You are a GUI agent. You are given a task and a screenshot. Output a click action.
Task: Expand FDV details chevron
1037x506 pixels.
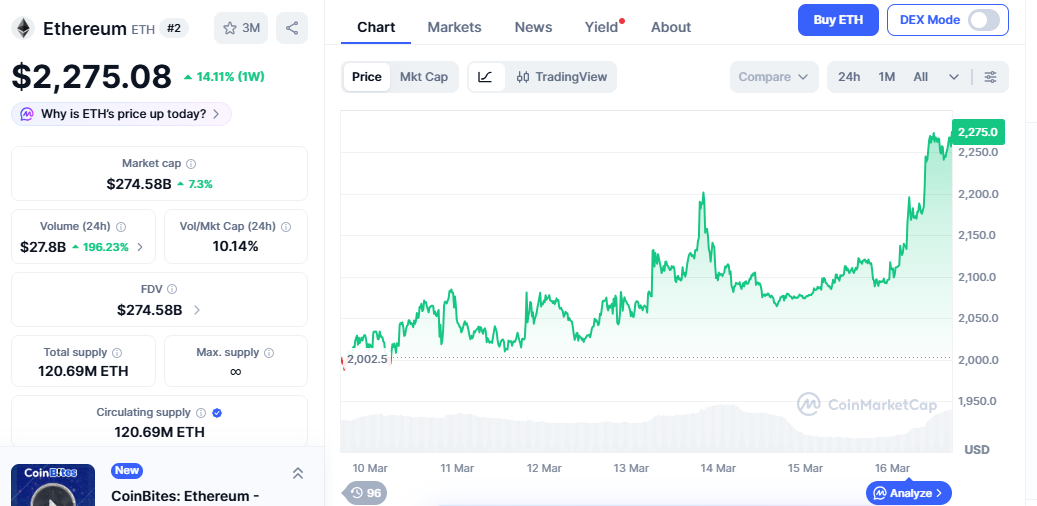click(x=197, y=310)
